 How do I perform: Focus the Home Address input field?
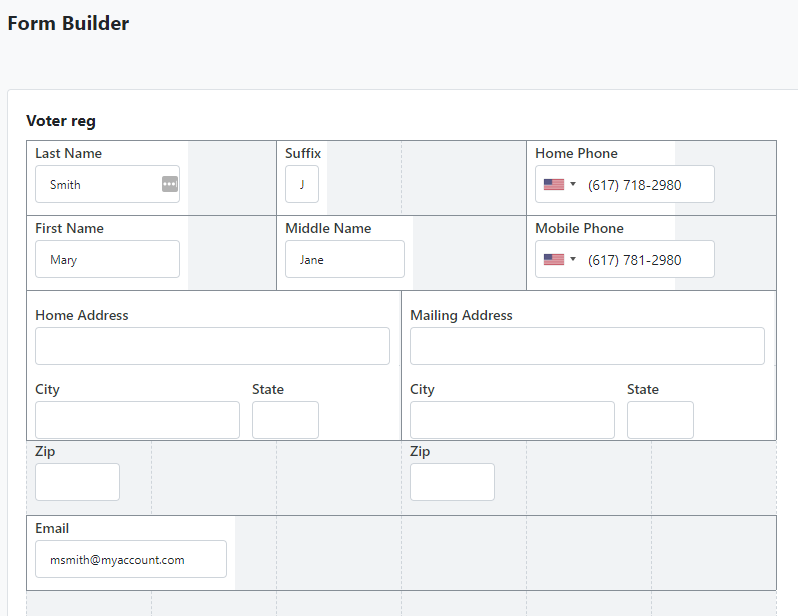pos(212,346)
